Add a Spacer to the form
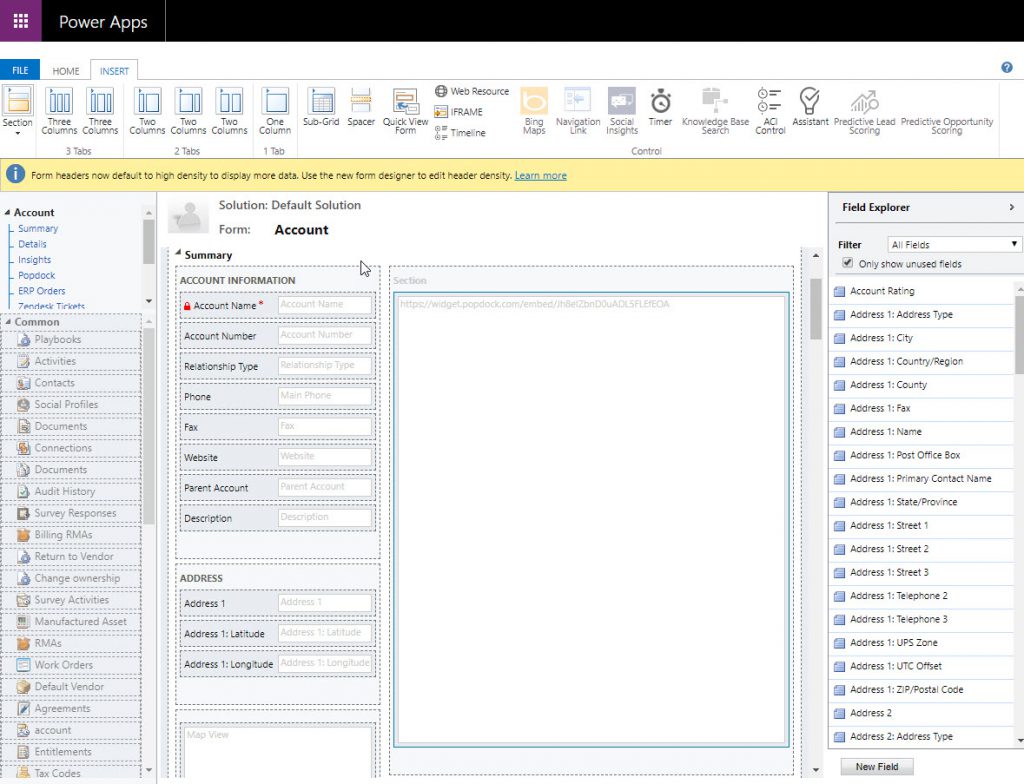Screen dimensions: 1024x784 (360, 107)
